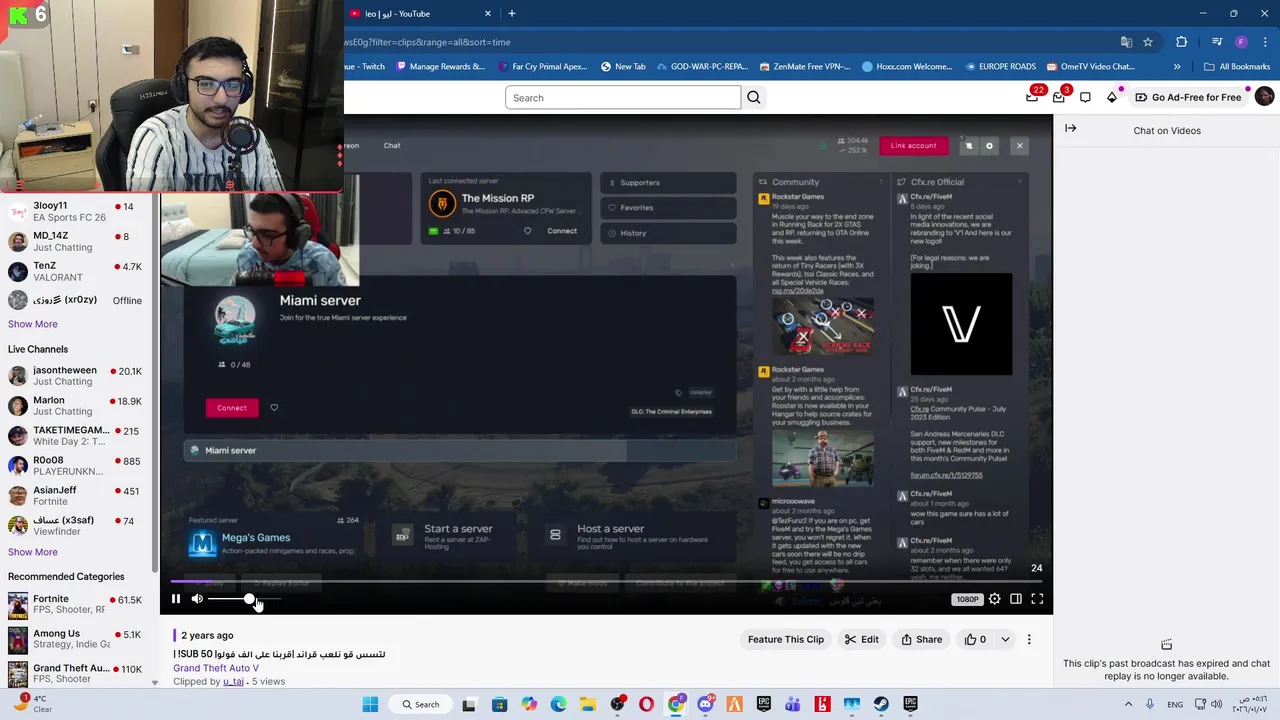This screenshot has width=1280, height=720.
Task: Open ZenMate Free VPN bookmark
Action: (x=805, y=67)
